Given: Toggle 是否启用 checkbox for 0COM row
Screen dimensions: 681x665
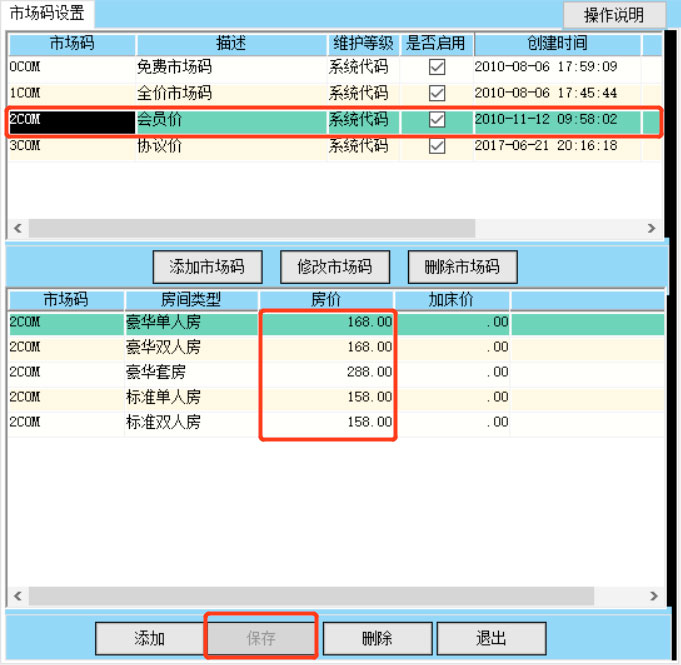Looking at the screenshot, I should point(436,67).
